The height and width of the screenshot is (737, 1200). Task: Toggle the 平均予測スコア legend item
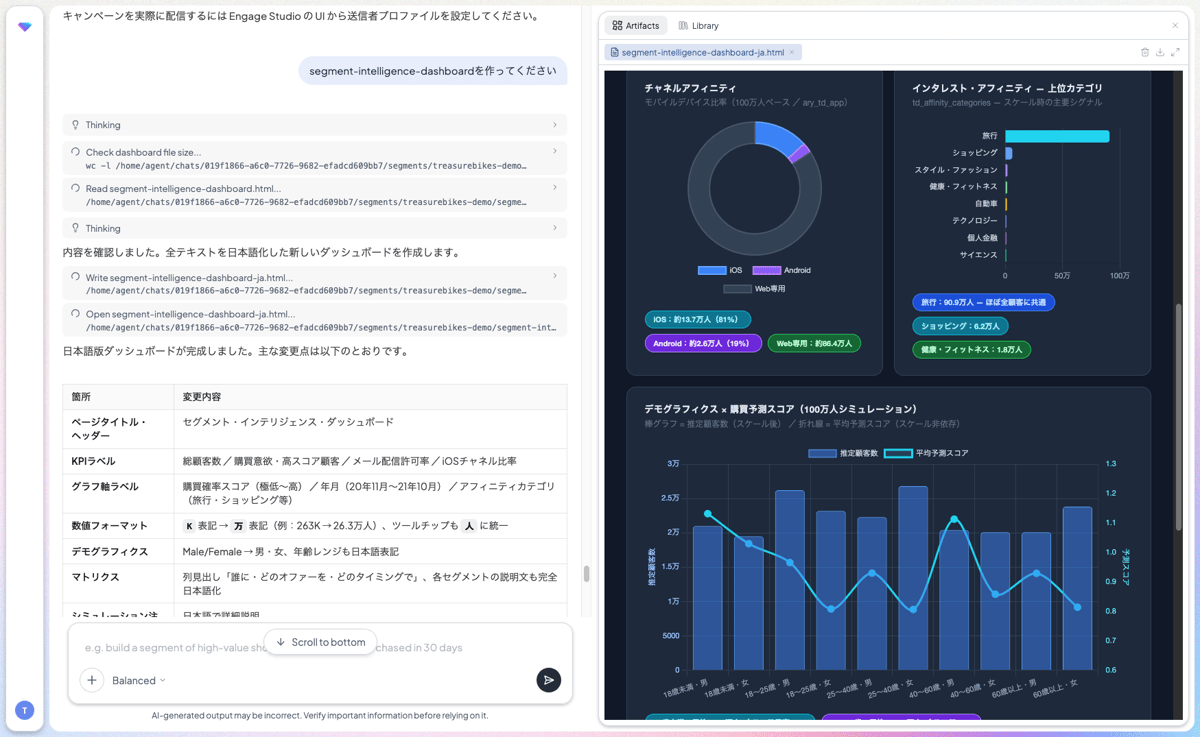coord(926,453)
